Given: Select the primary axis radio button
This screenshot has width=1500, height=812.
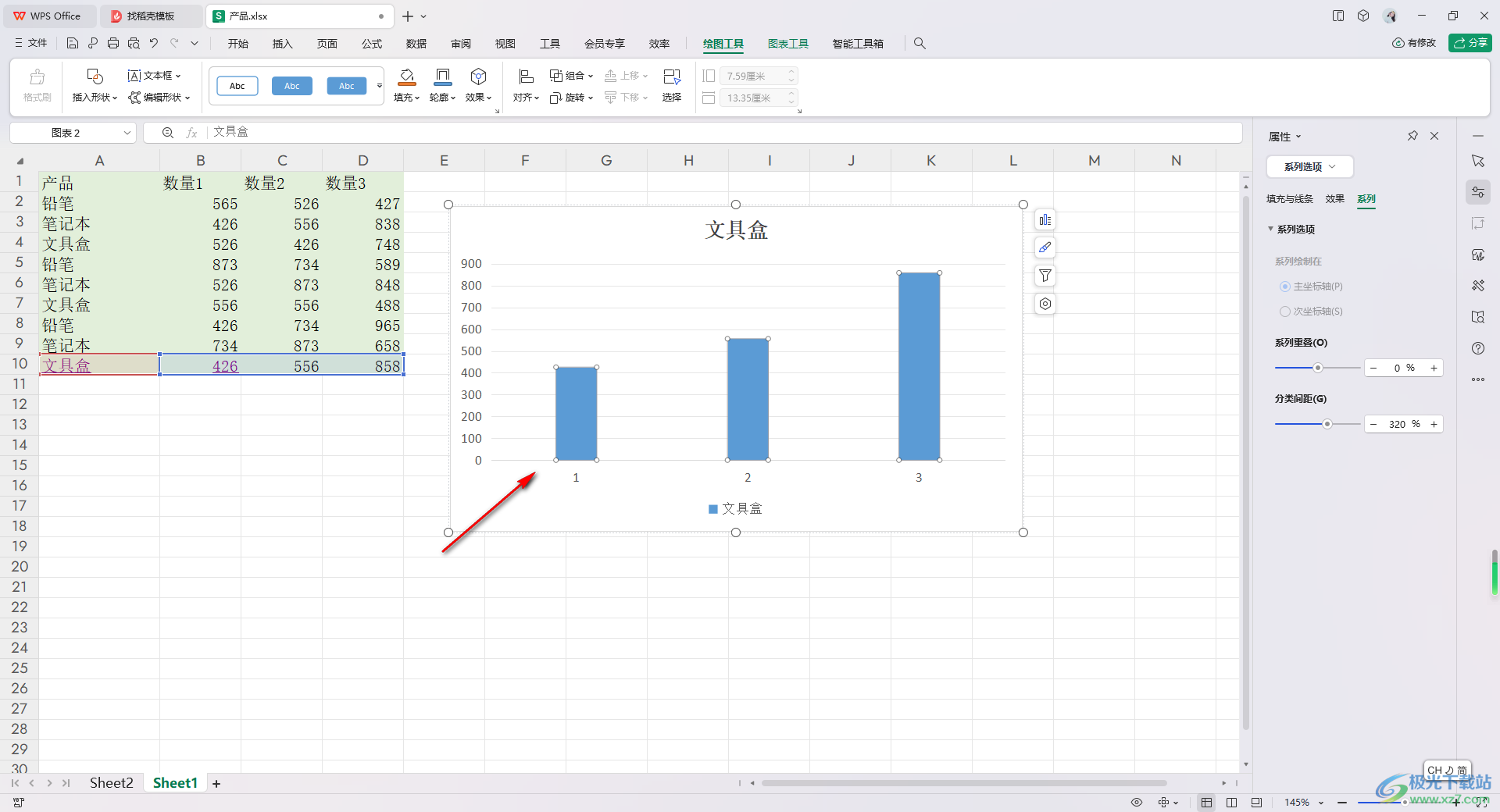Looking at the screenshot, I should tap(1284, 287).
